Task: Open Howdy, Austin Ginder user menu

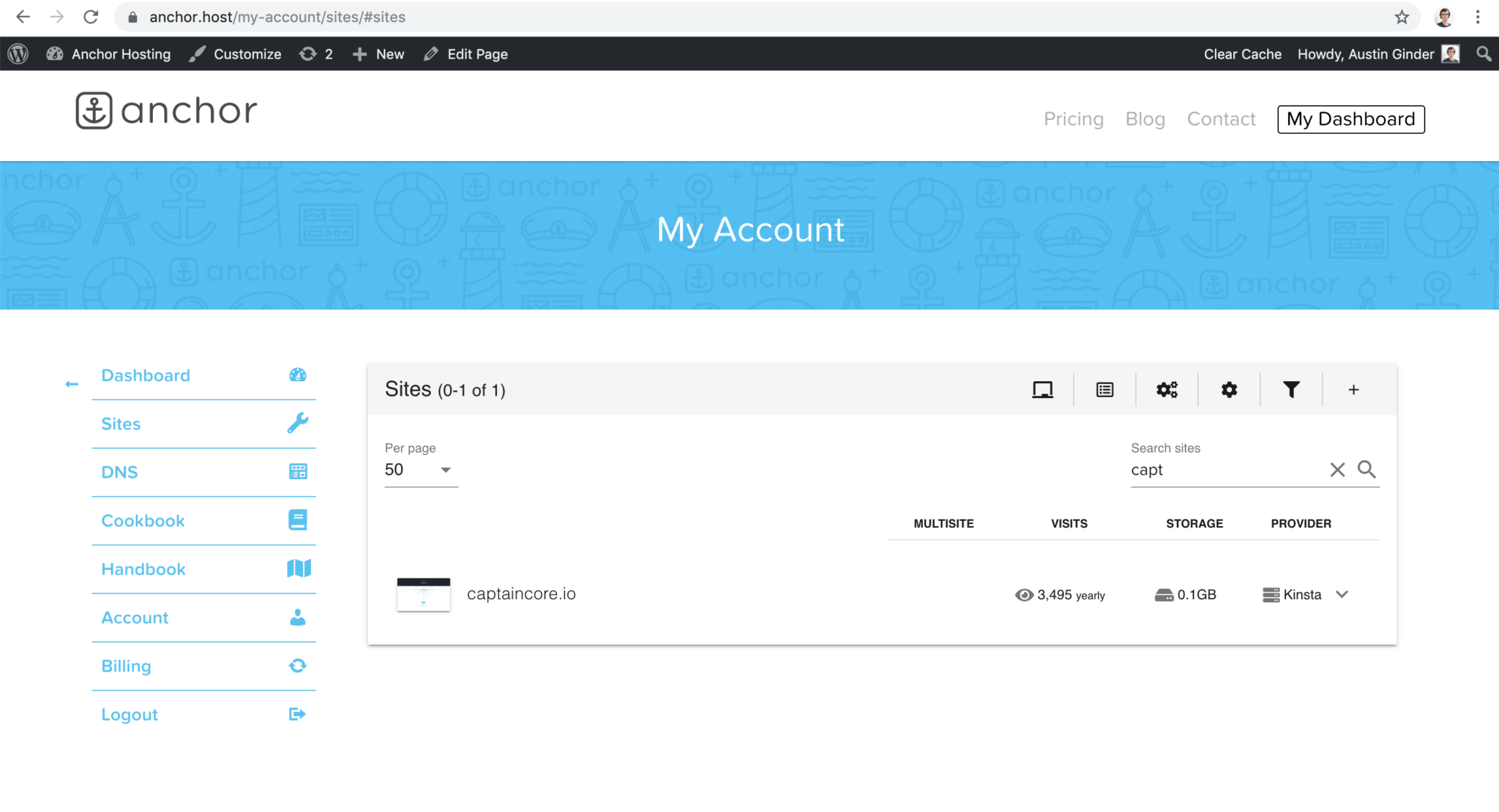Action: [1378, 53]
